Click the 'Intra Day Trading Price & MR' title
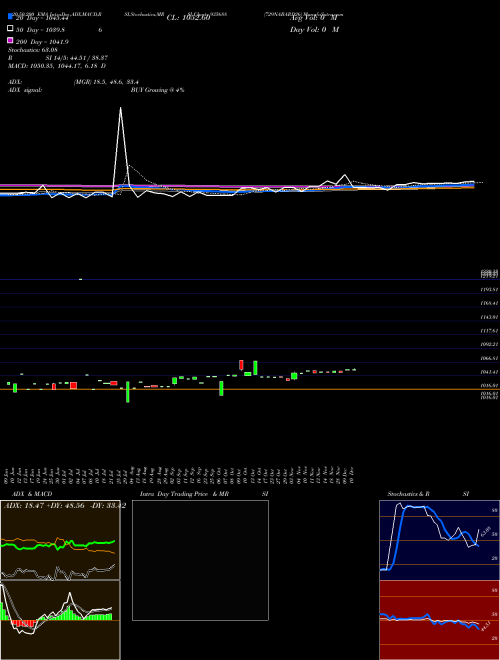This screenshot has width=500, height=660. point(184,494)
